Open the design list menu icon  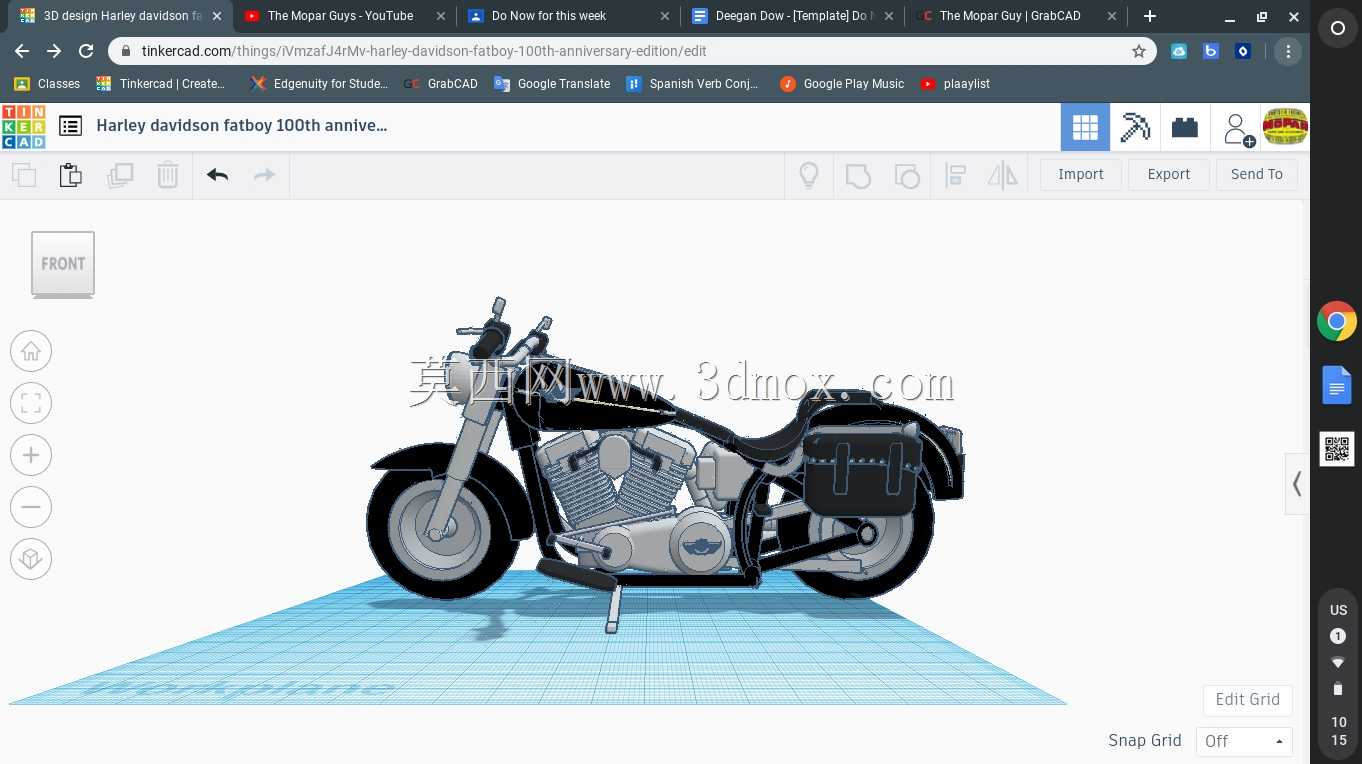pyautogui.click(x=70, y=126)
